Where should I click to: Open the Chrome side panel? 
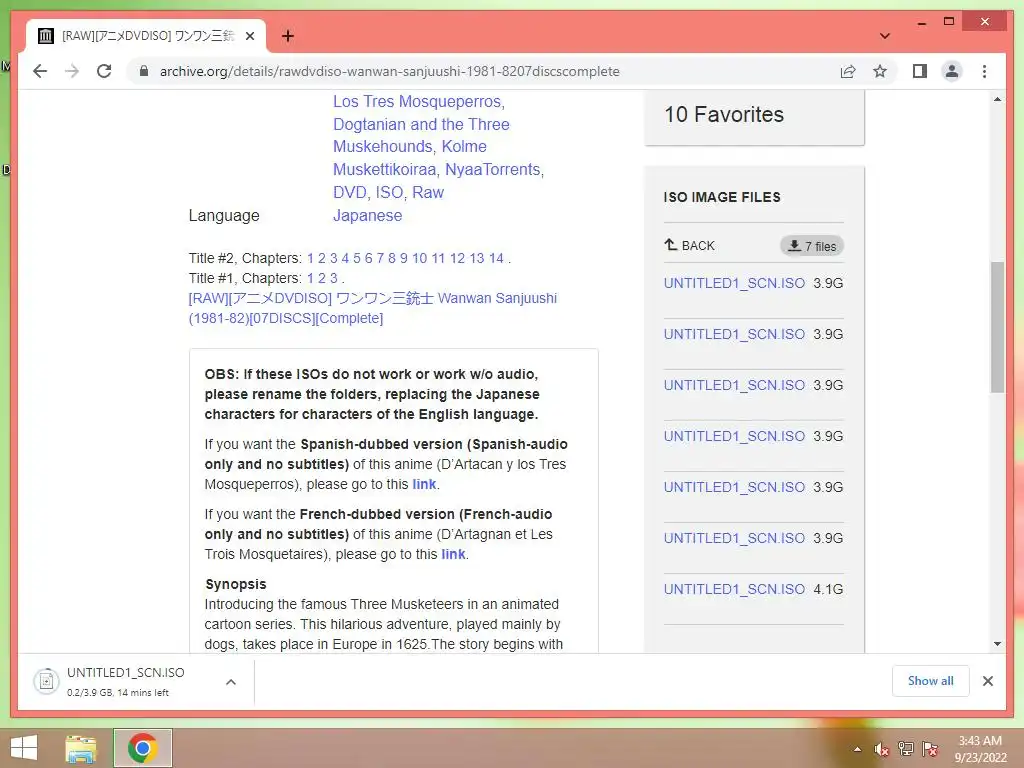(920, 71)
